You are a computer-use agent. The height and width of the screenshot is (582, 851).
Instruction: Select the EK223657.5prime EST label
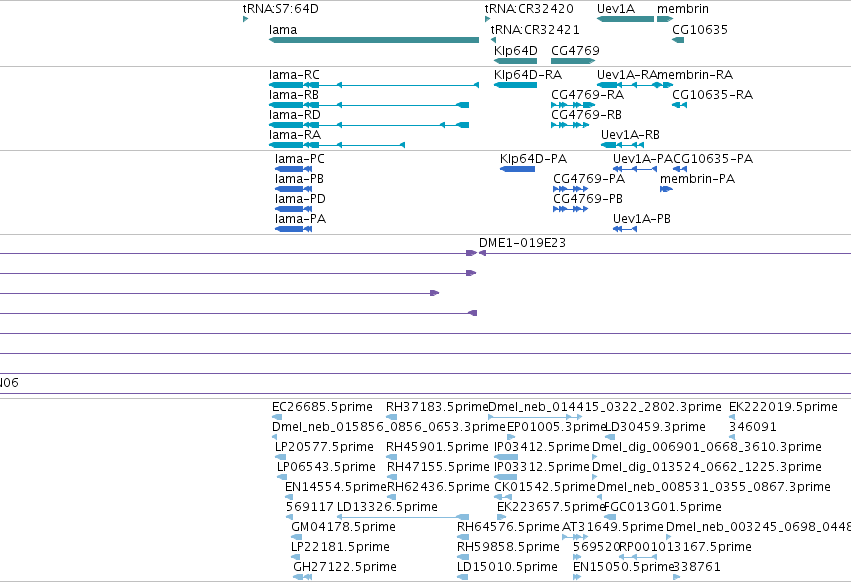coord(551,507)
